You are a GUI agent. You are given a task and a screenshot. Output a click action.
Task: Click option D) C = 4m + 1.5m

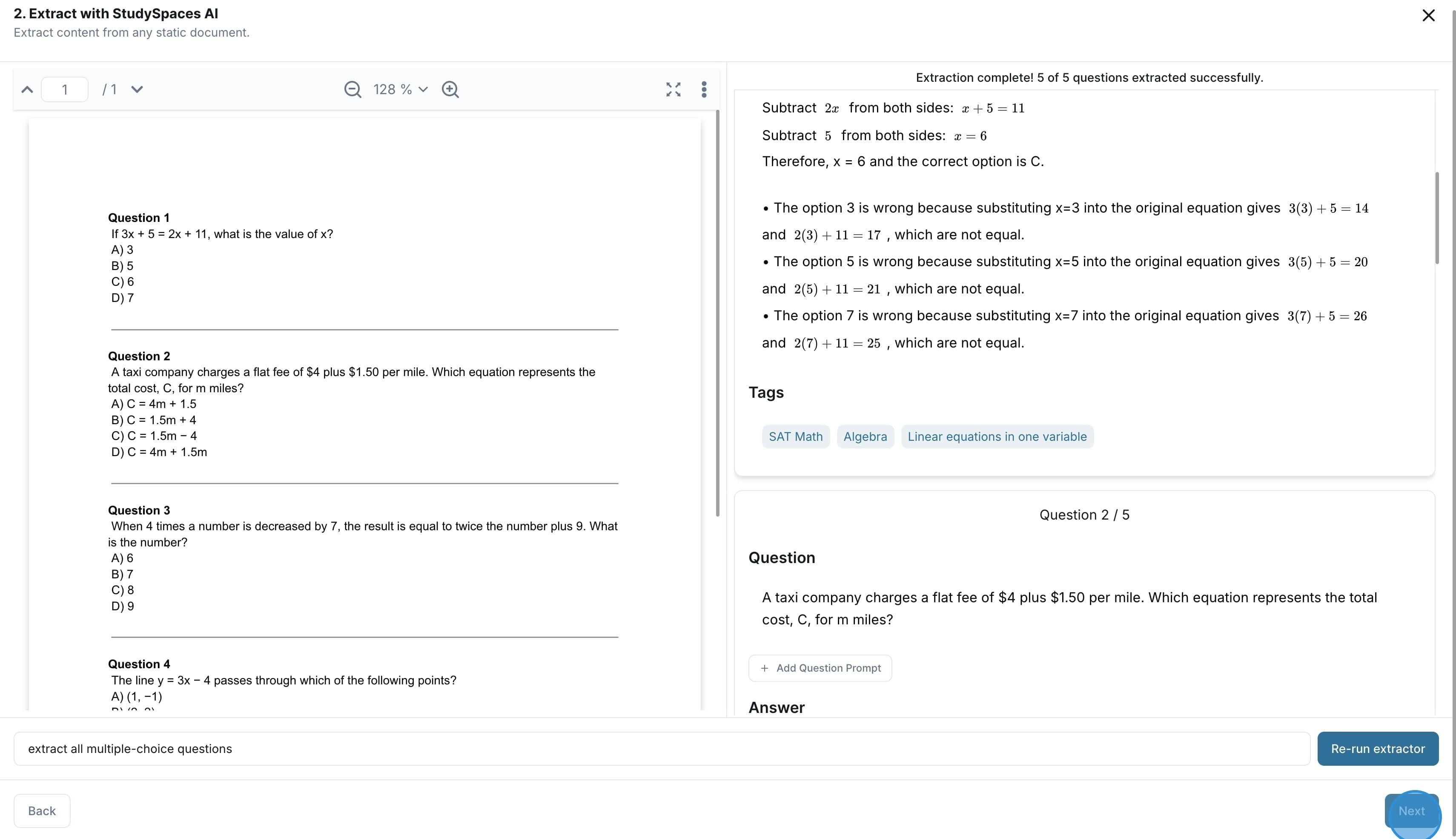pos(159,452)
